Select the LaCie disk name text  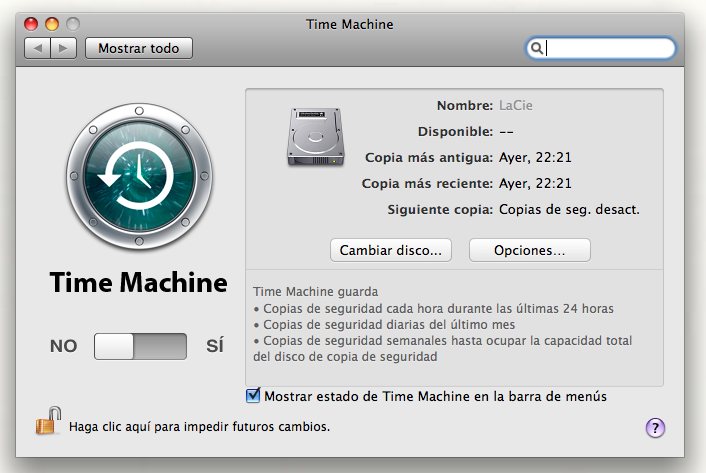pos(516,105)
